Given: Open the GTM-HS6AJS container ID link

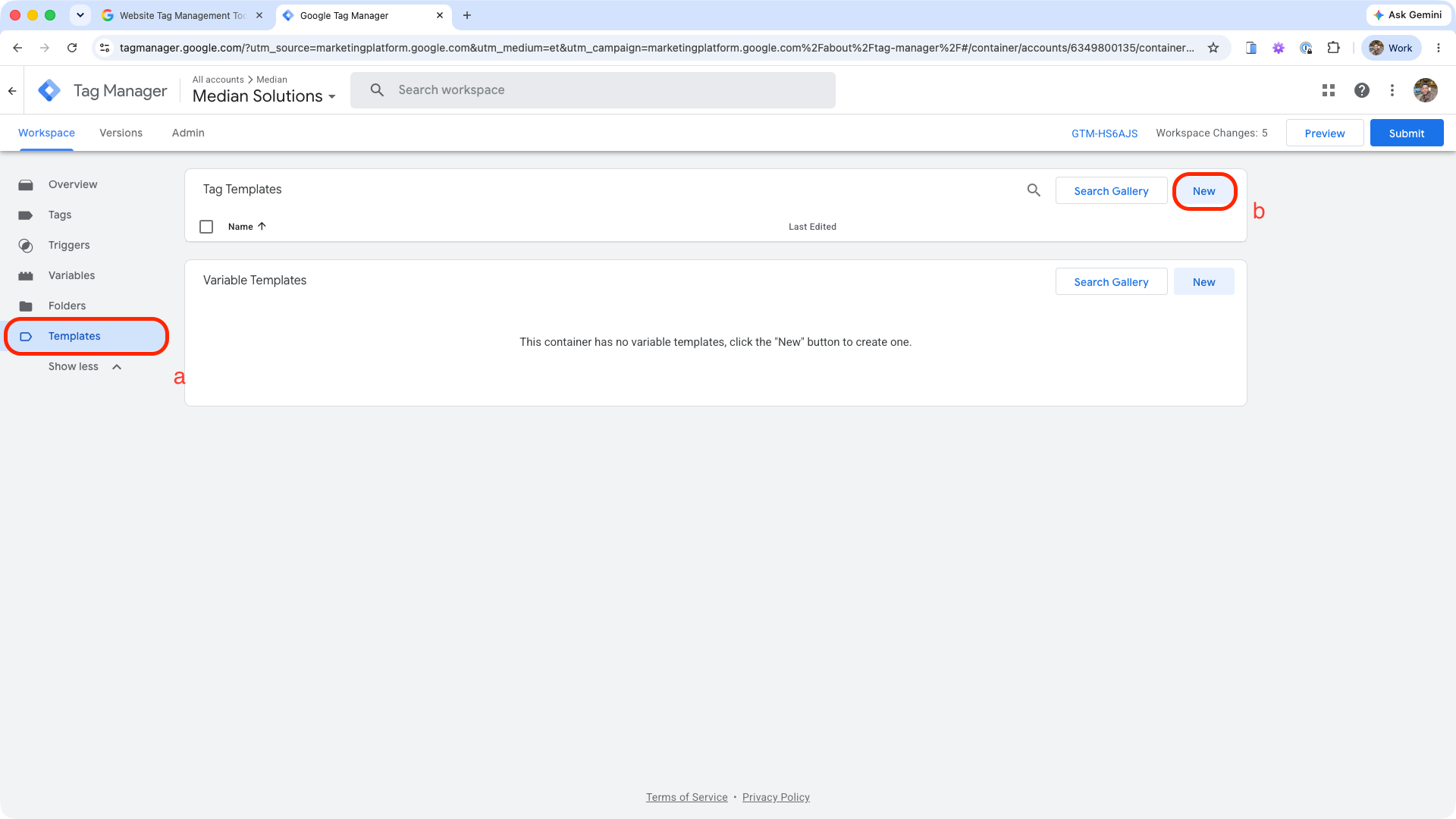Looking at the screenshot, I should click(x=1104, y=133).
